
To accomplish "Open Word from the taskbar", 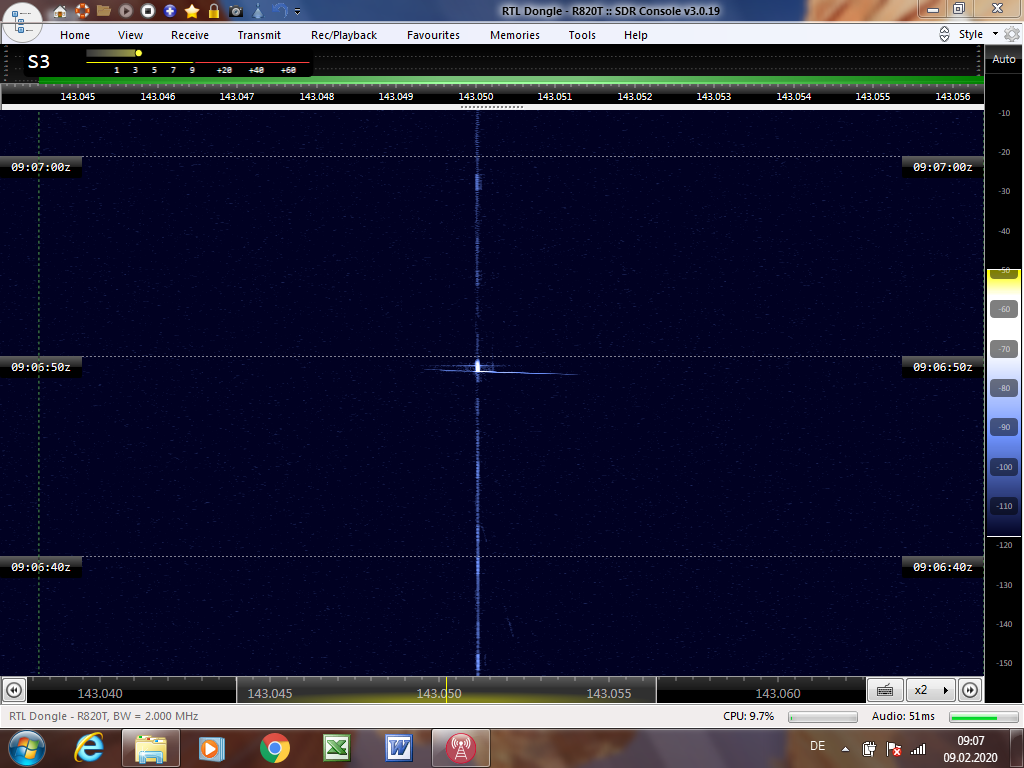I will point(398,748).
